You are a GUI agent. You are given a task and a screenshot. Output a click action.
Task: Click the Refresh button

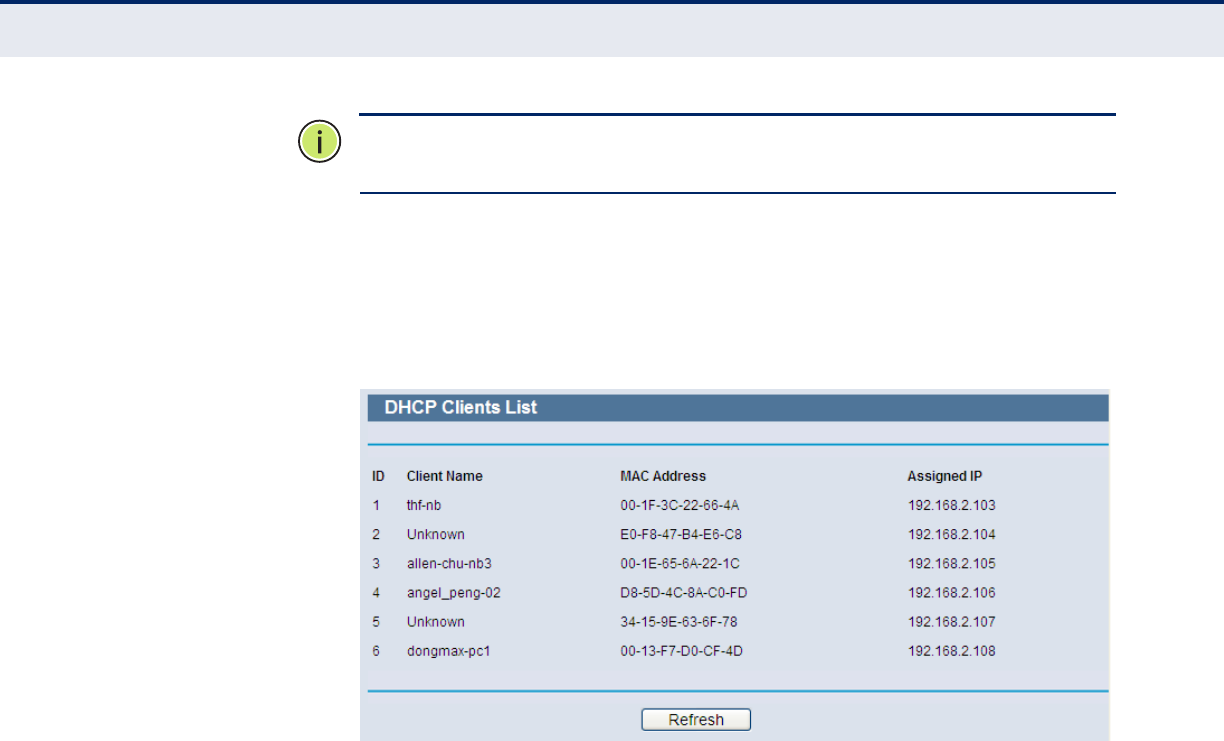[696, 720]
